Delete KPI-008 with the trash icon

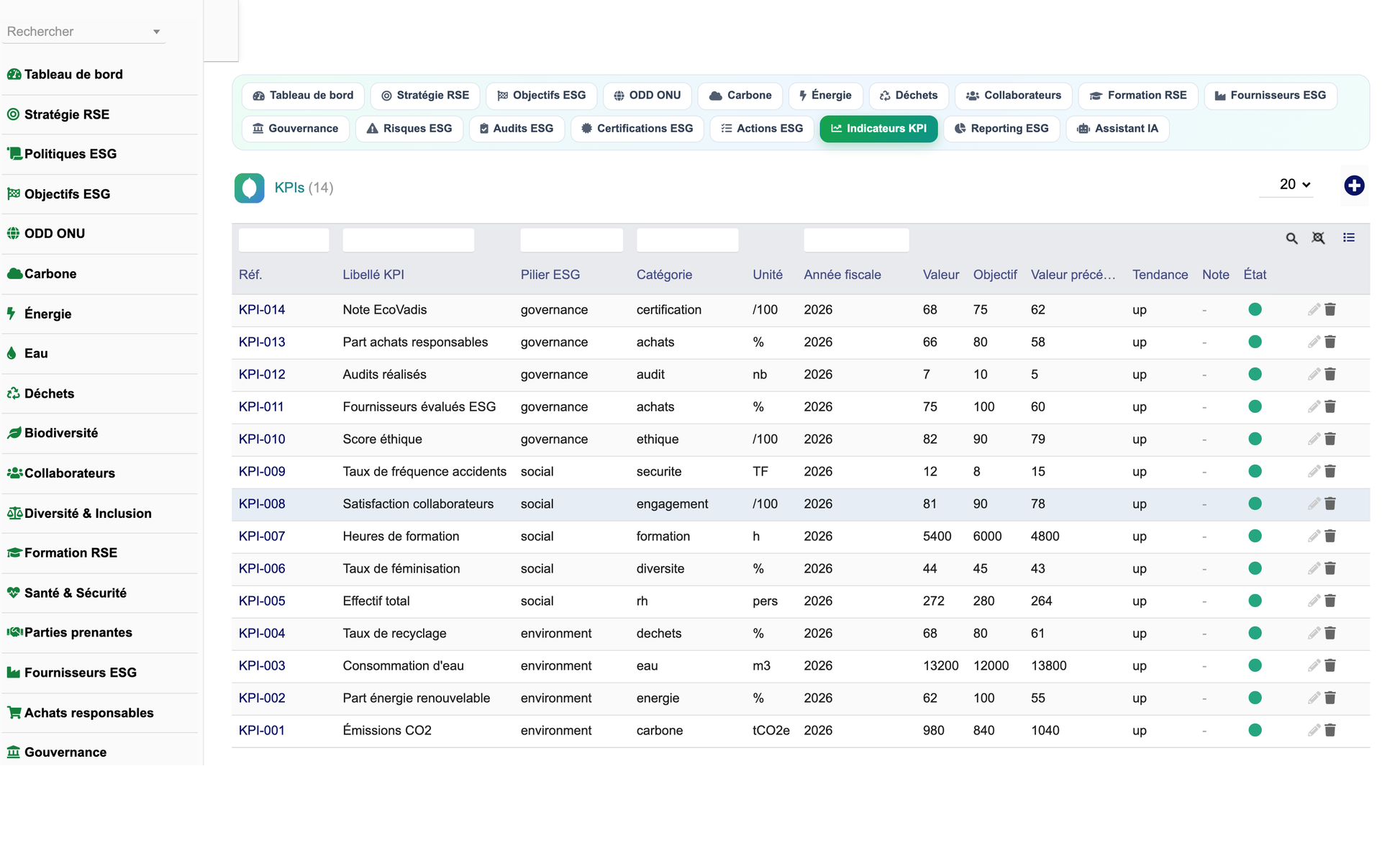pos(1330,503)
